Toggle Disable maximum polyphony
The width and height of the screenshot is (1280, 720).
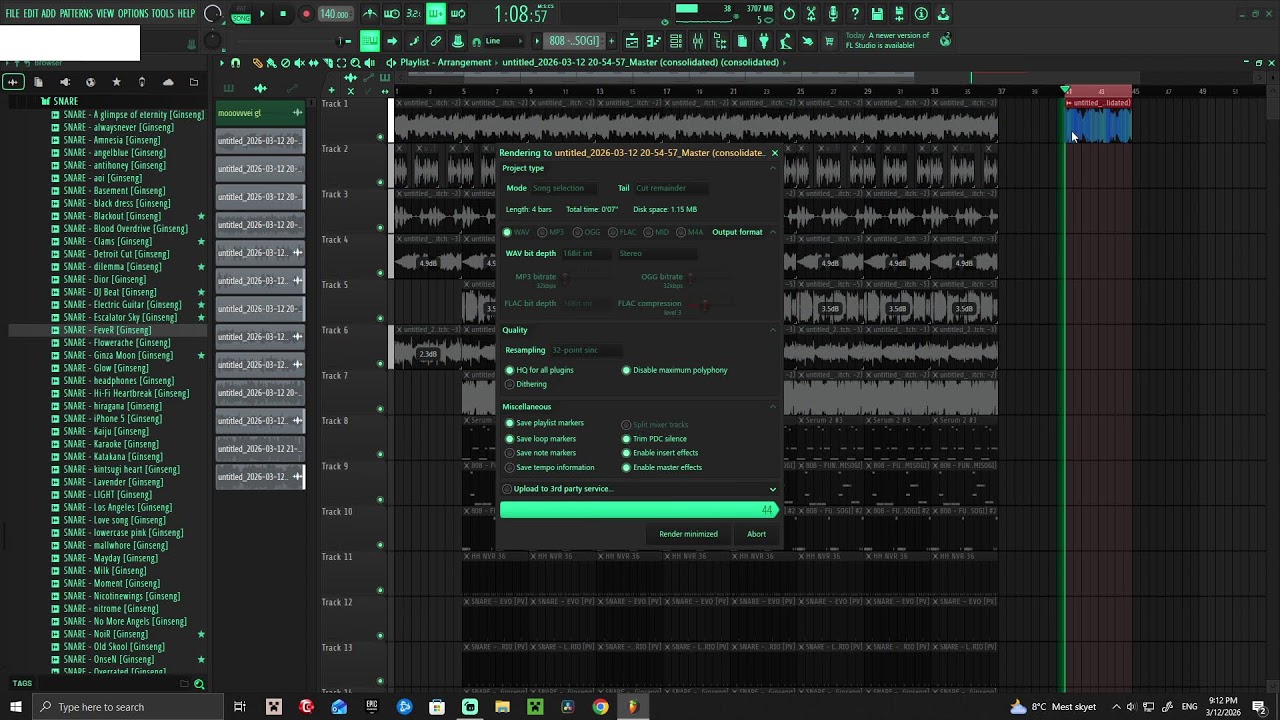[675, 370]
